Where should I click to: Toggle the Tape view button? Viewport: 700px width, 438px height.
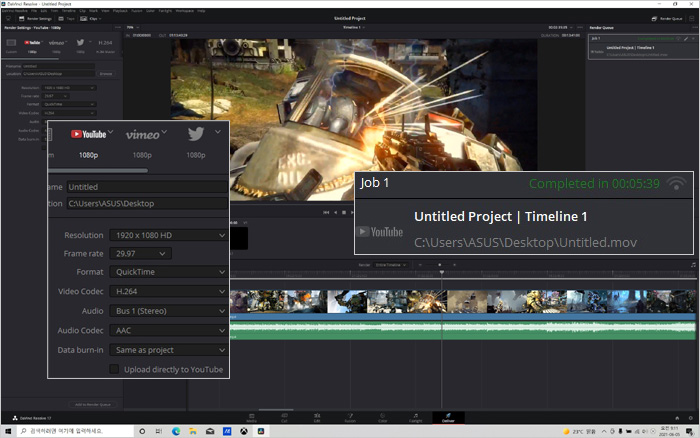pyautogui.click(x=67, y=19)
